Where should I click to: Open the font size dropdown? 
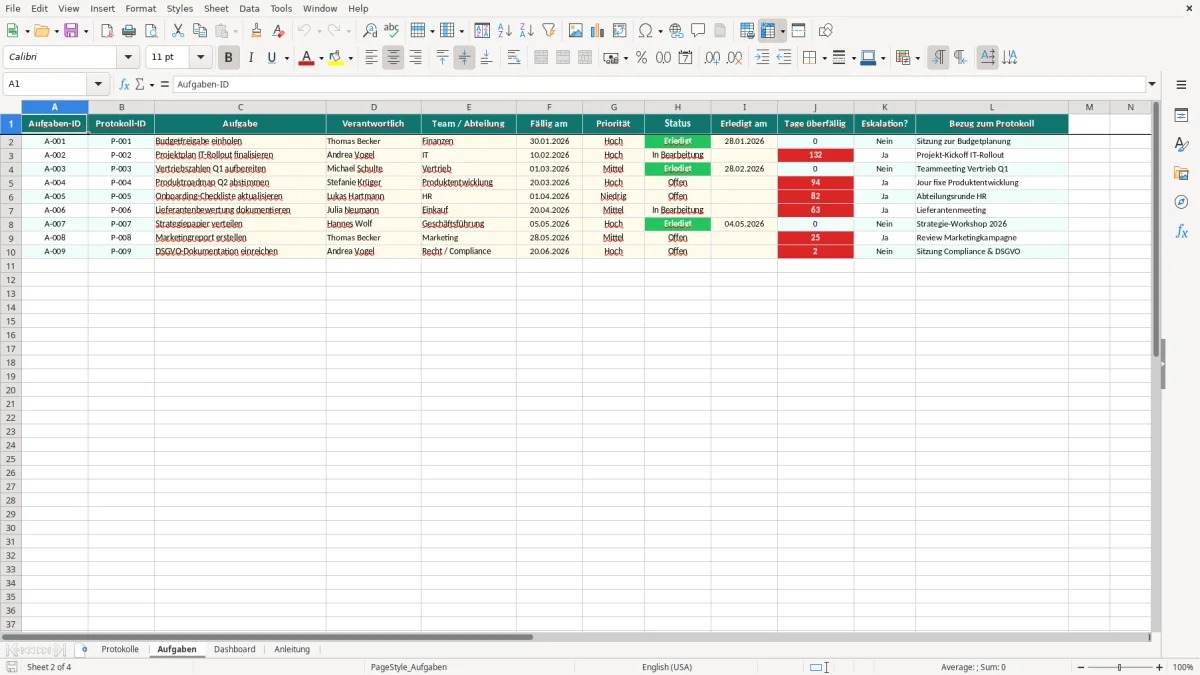[200, 58]
